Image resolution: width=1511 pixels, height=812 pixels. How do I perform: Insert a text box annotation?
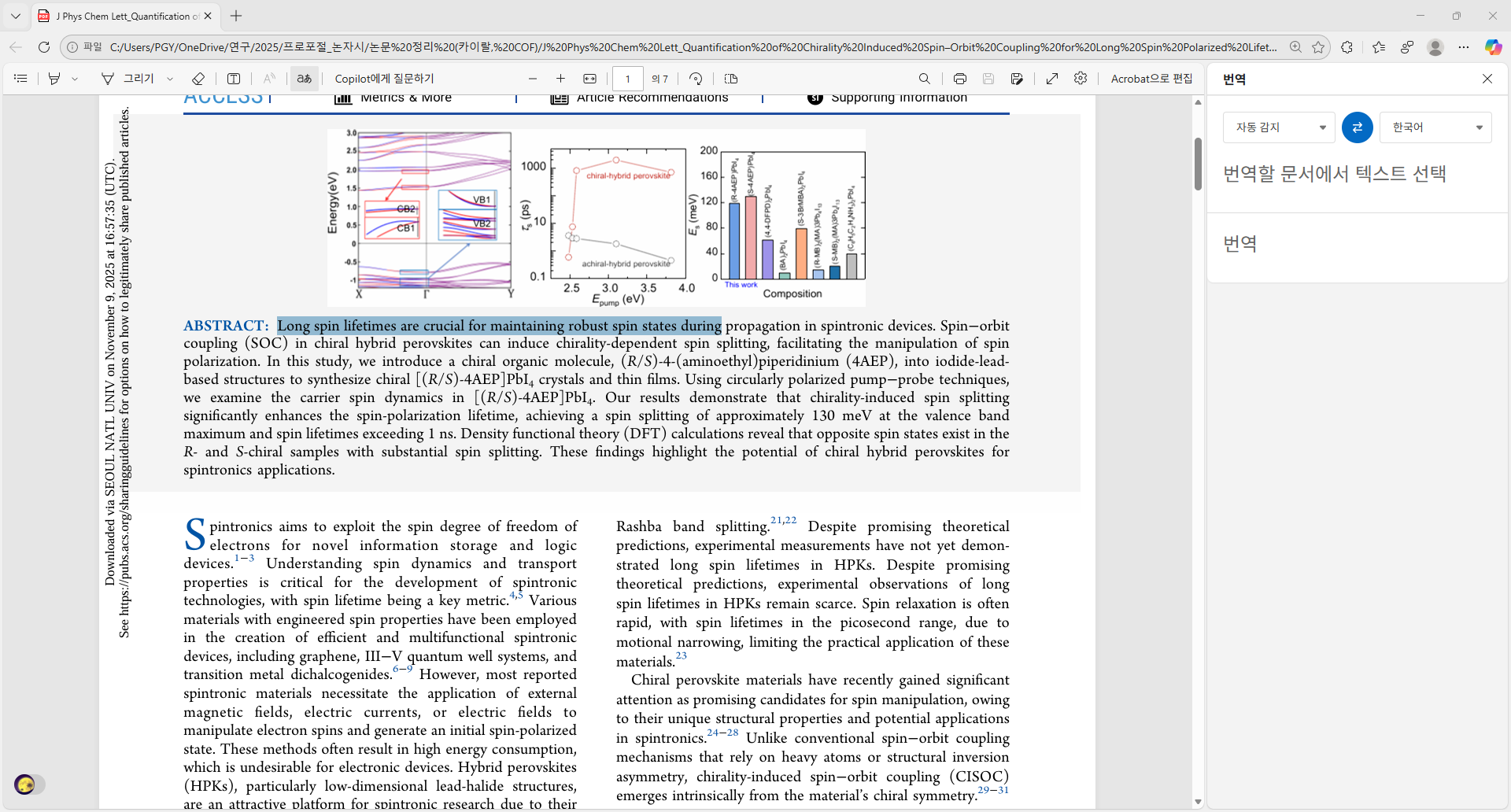click(x=234, y=78)
